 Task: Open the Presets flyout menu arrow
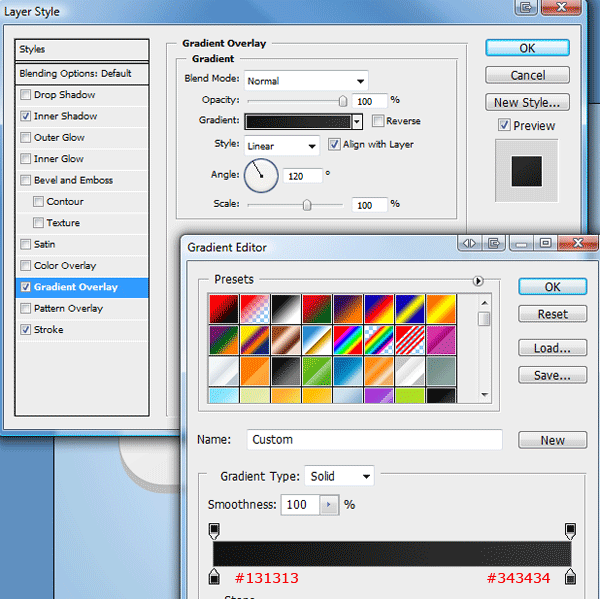478,281
